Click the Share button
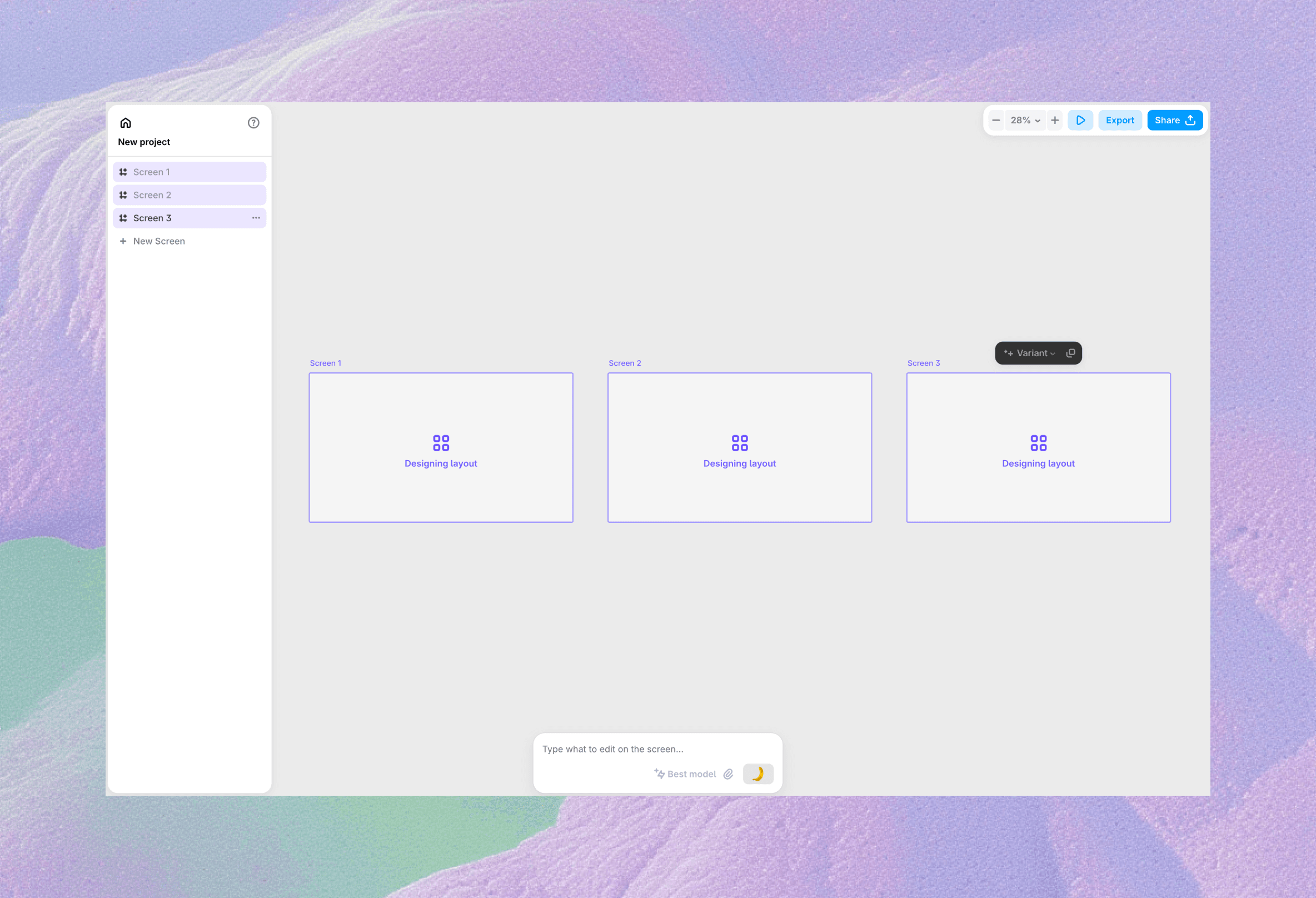Viewport: 1316px width, 898px height. click(x=1174, y=121)
